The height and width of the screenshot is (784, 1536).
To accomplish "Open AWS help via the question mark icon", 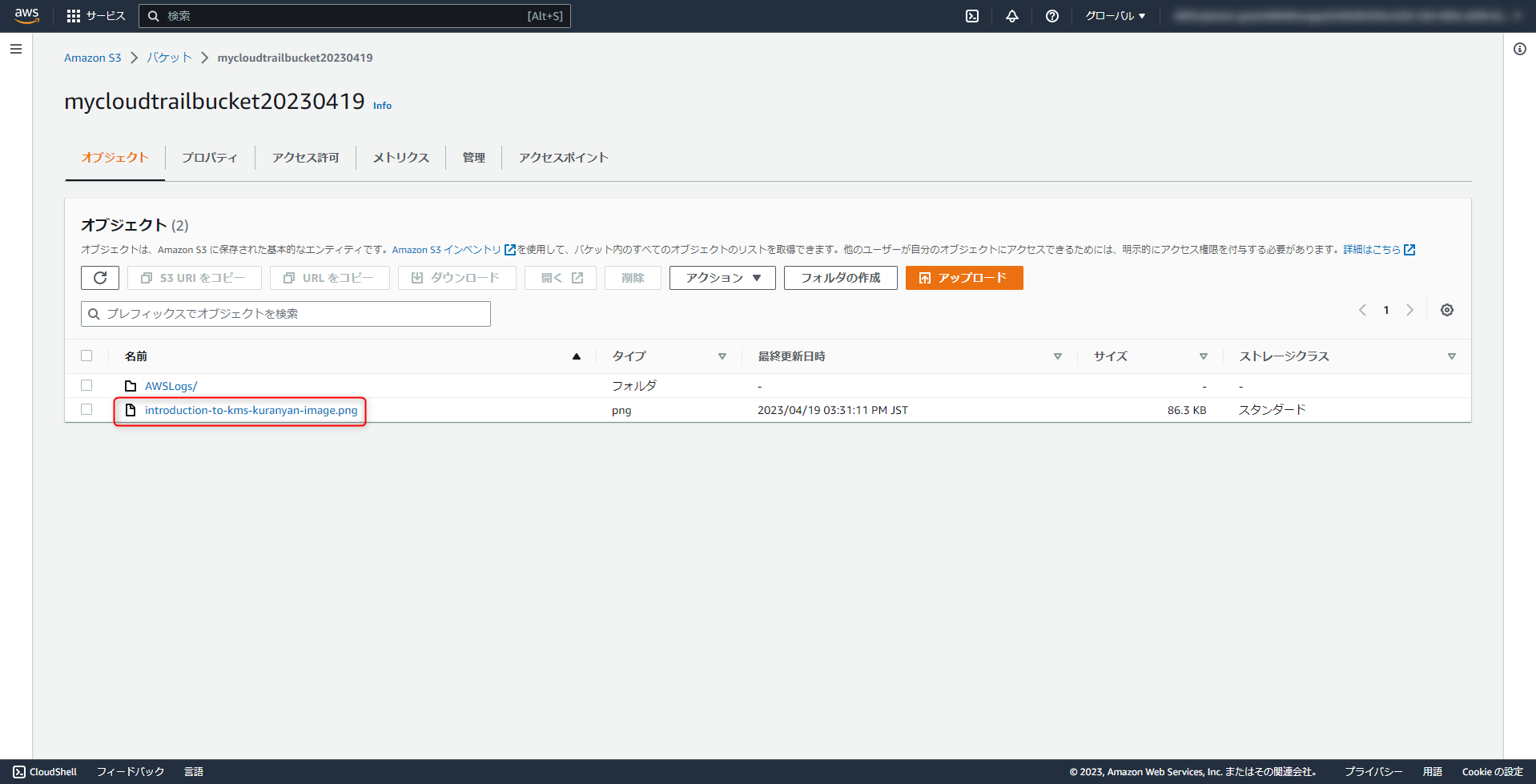I will coord(1051,15).
